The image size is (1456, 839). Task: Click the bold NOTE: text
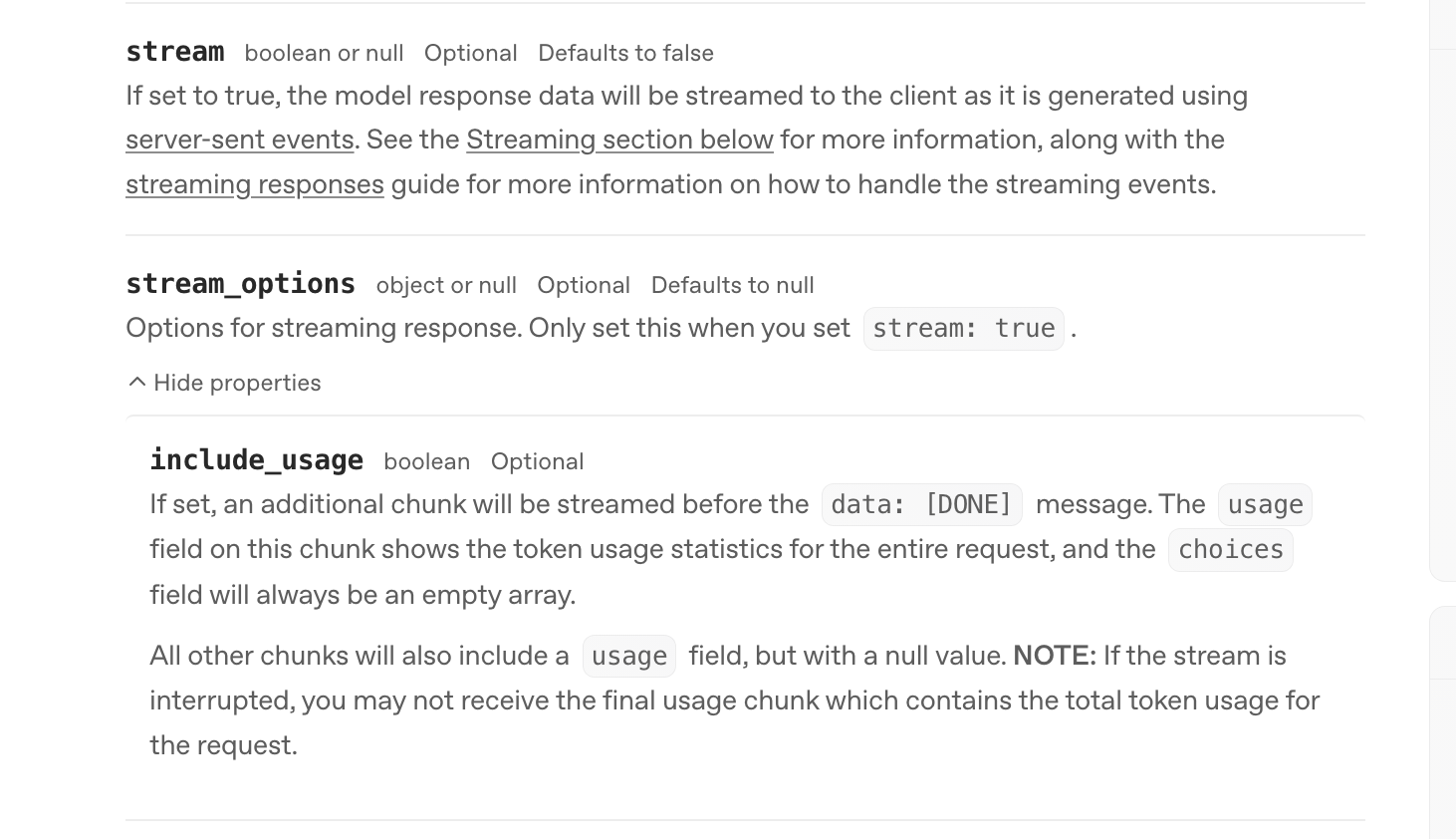(x=1054, y=656)
